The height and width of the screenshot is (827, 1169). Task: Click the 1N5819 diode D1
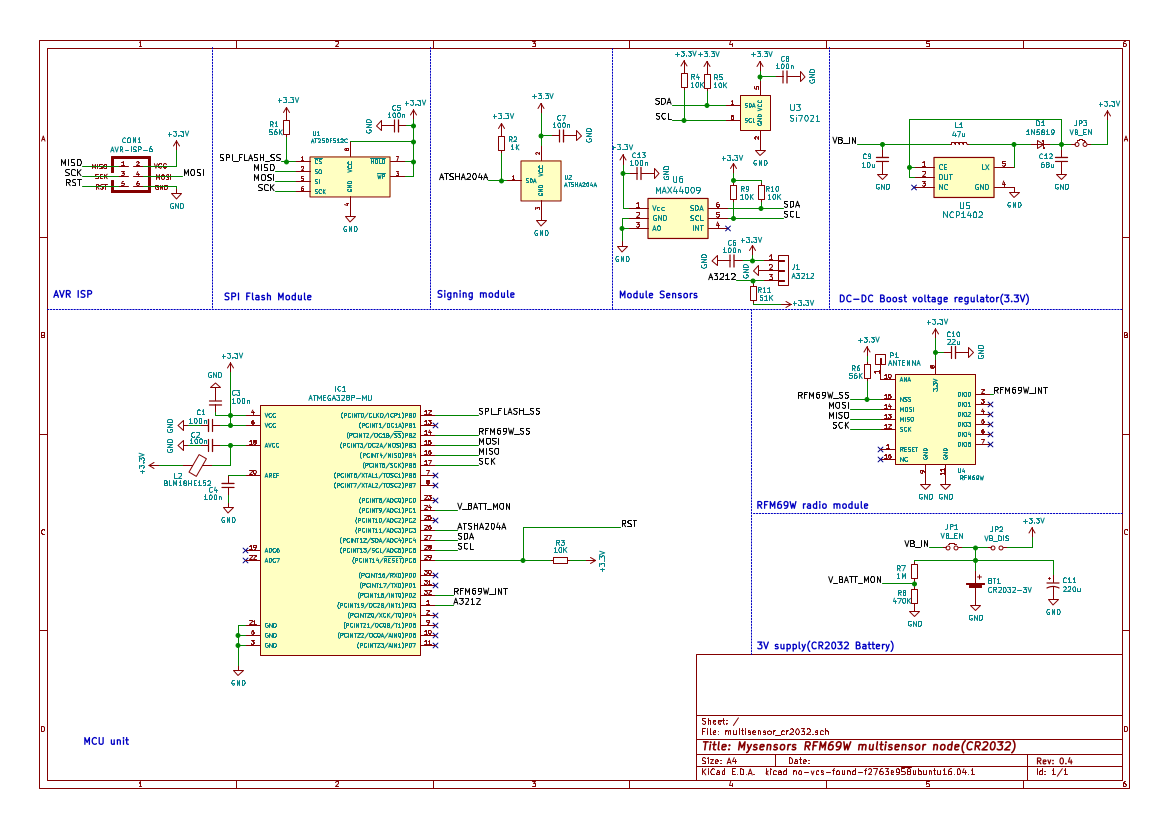(x=1041, y=144)
